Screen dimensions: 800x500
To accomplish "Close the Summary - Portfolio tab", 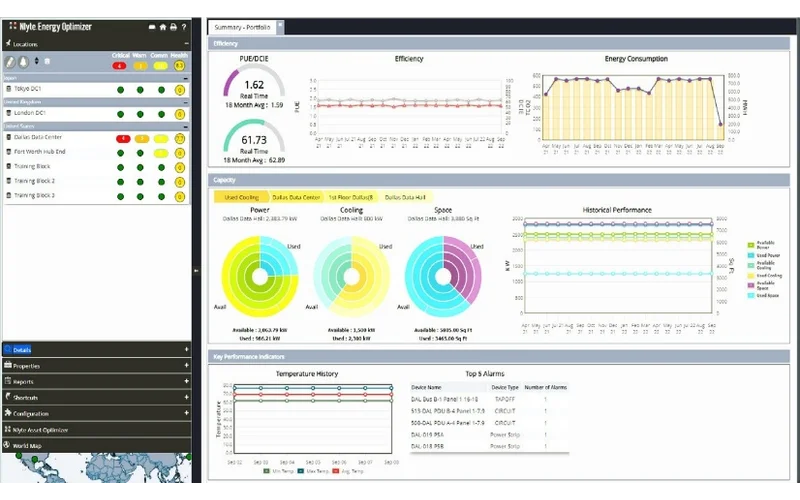I will click(280, 27).
